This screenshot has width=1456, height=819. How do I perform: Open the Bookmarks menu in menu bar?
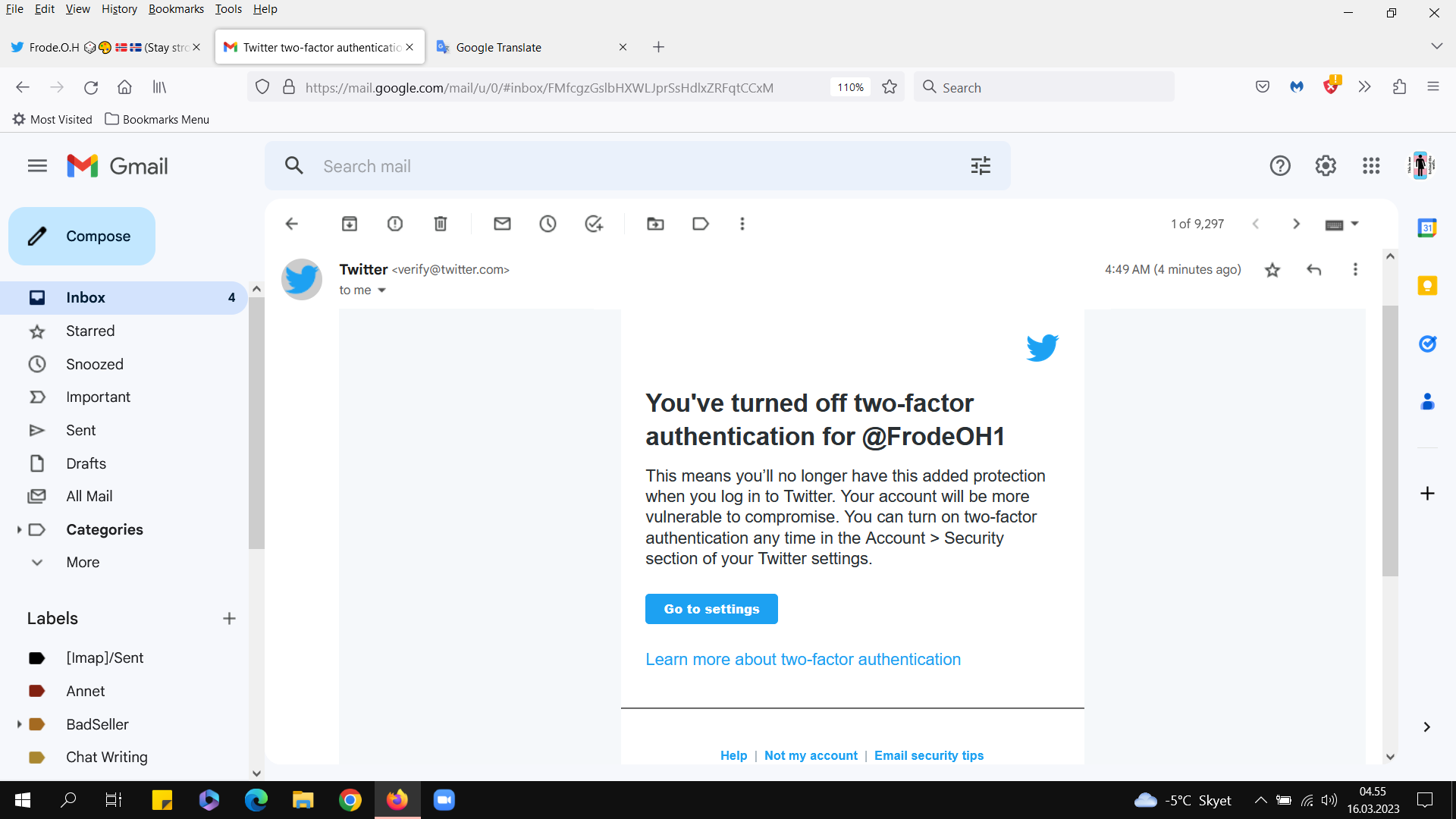176,9
